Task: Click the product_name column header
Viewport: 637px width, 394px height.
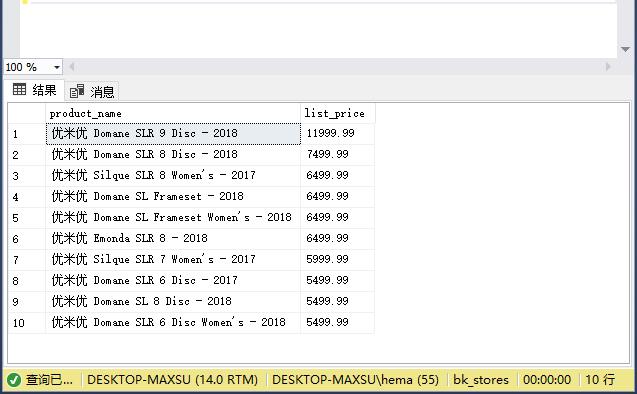Action: pos(173,113)
